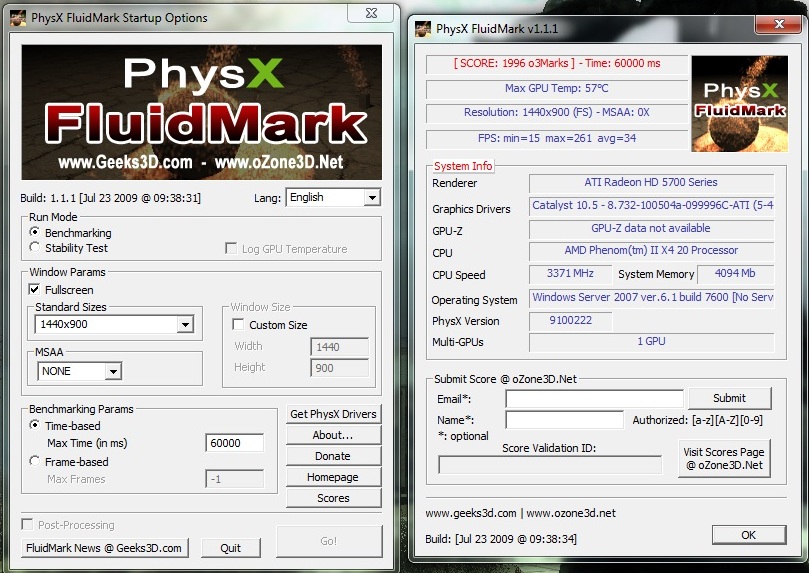This screenshot has height=573, width=809.
Task: Select the Stability Test run mode
Action: (36, 248)
